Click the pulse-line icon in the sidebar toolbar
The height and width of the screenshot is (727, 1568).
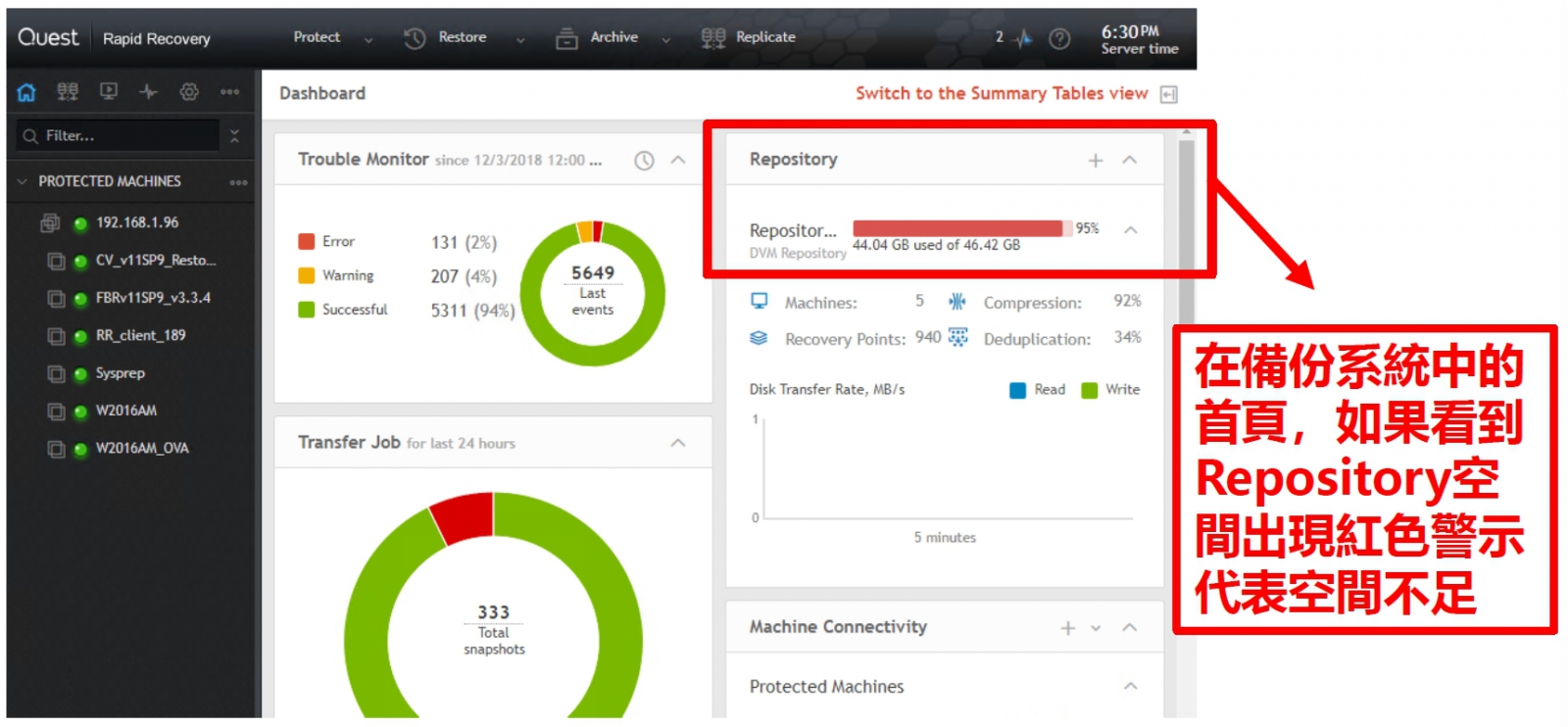[x=149, y=92]
